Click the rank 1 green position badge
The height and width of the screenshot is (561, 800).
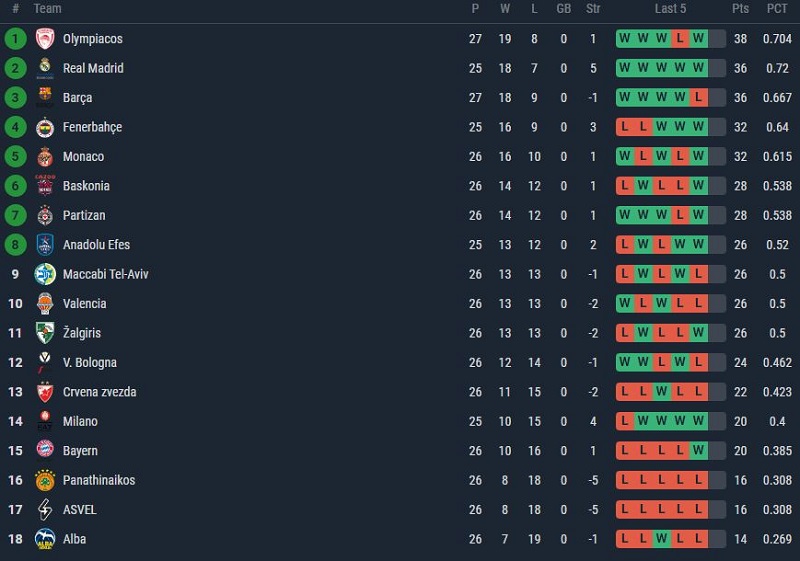click(x=15, y=39)
